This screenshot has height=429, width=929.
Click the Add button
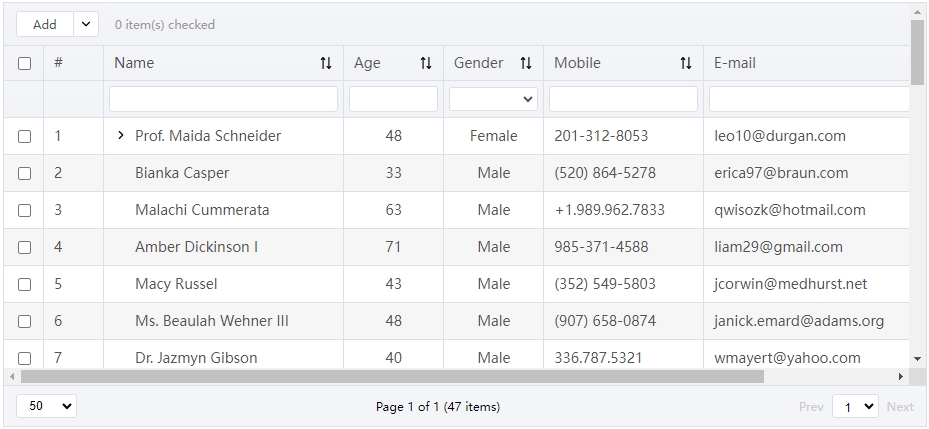[45, 24]
